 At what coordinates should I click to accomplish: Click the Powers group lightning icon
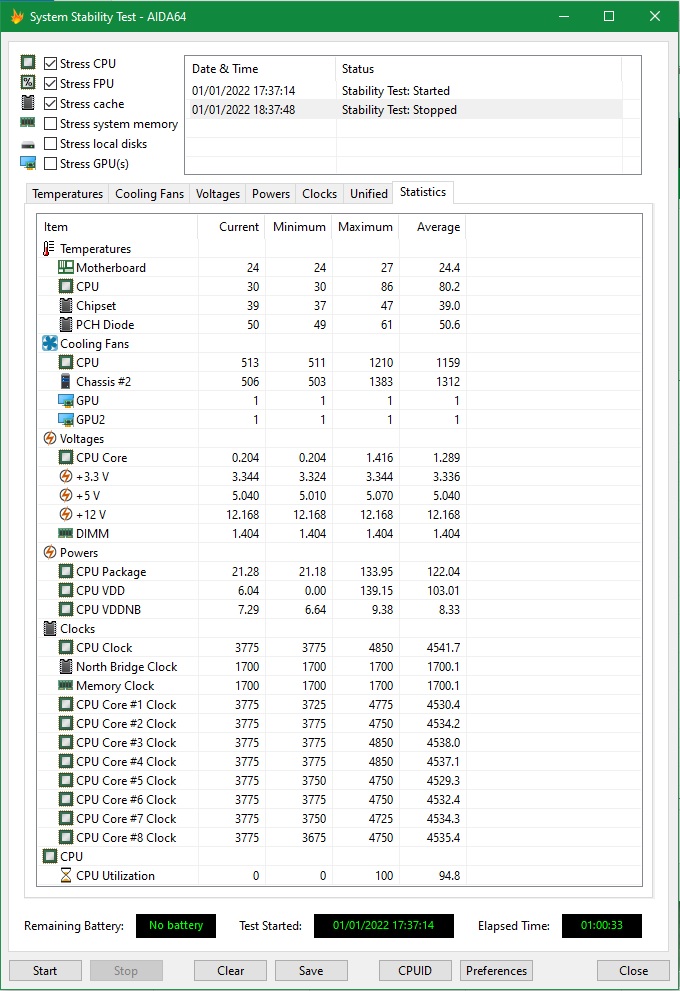point(49,552)
